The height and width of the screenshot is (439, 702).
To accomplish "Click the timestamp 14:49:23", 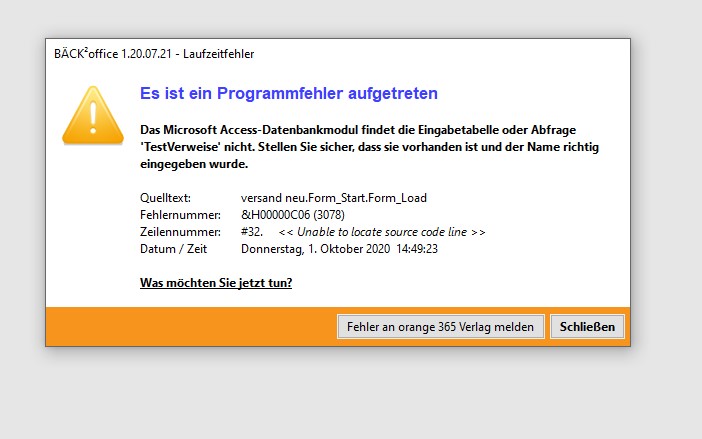I will coord(416,249).
